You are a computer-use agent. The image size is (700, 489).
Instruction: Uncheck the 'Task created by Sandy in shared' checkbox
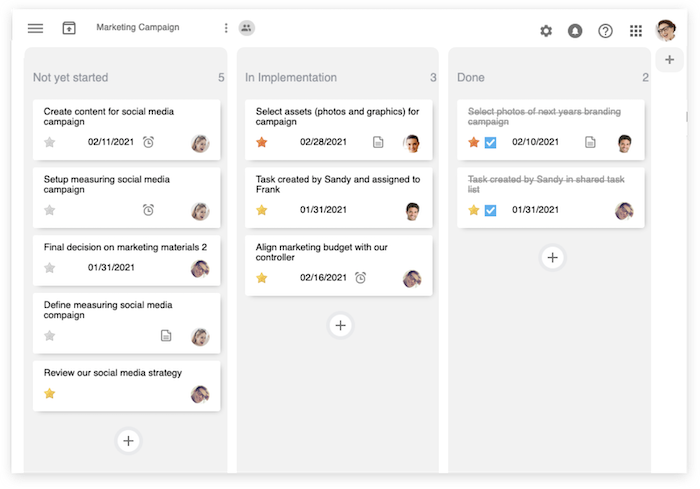pyautogui.click(x=491, y=210)
